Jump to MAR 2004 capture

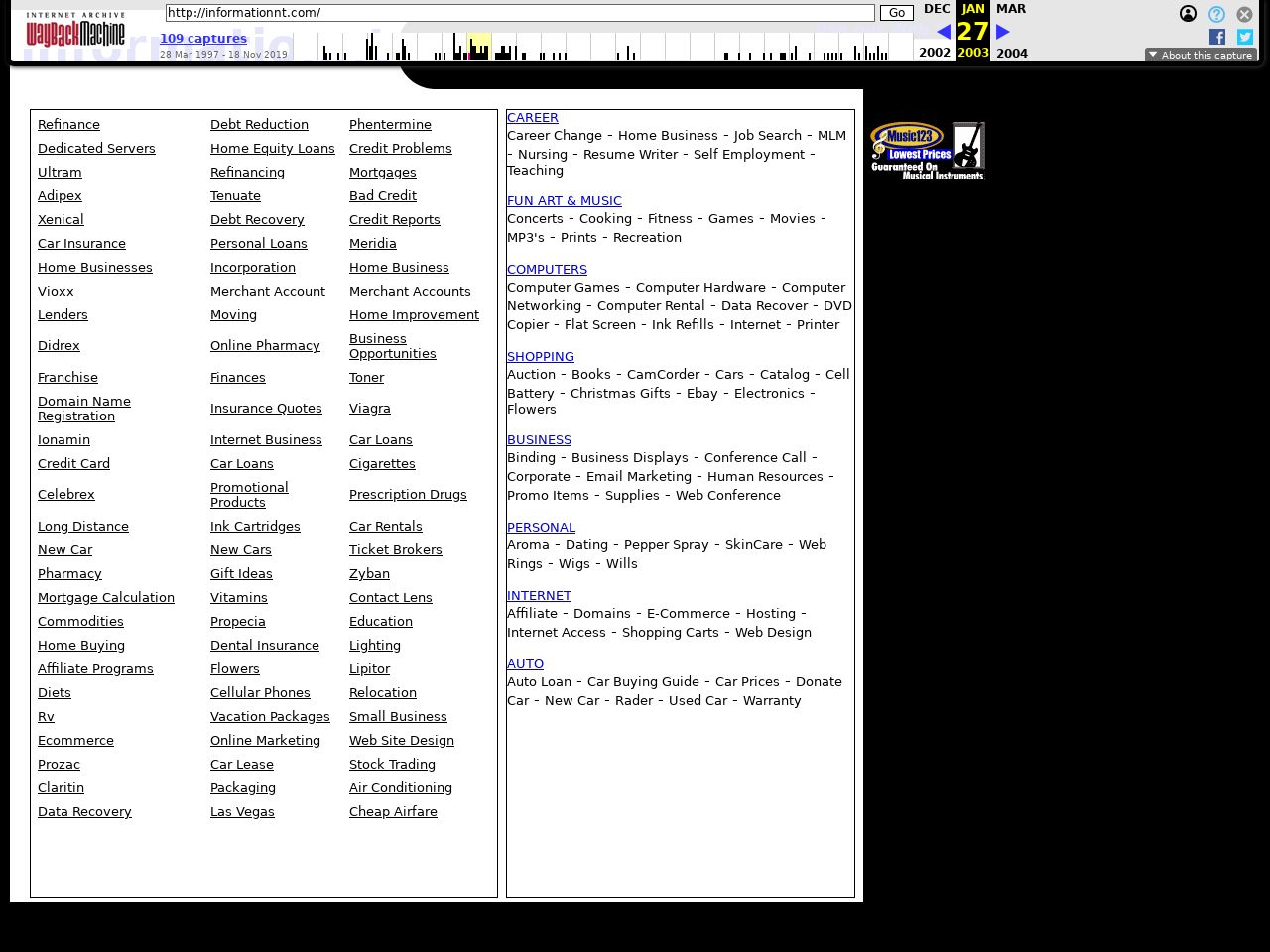tap(1011, 9)
